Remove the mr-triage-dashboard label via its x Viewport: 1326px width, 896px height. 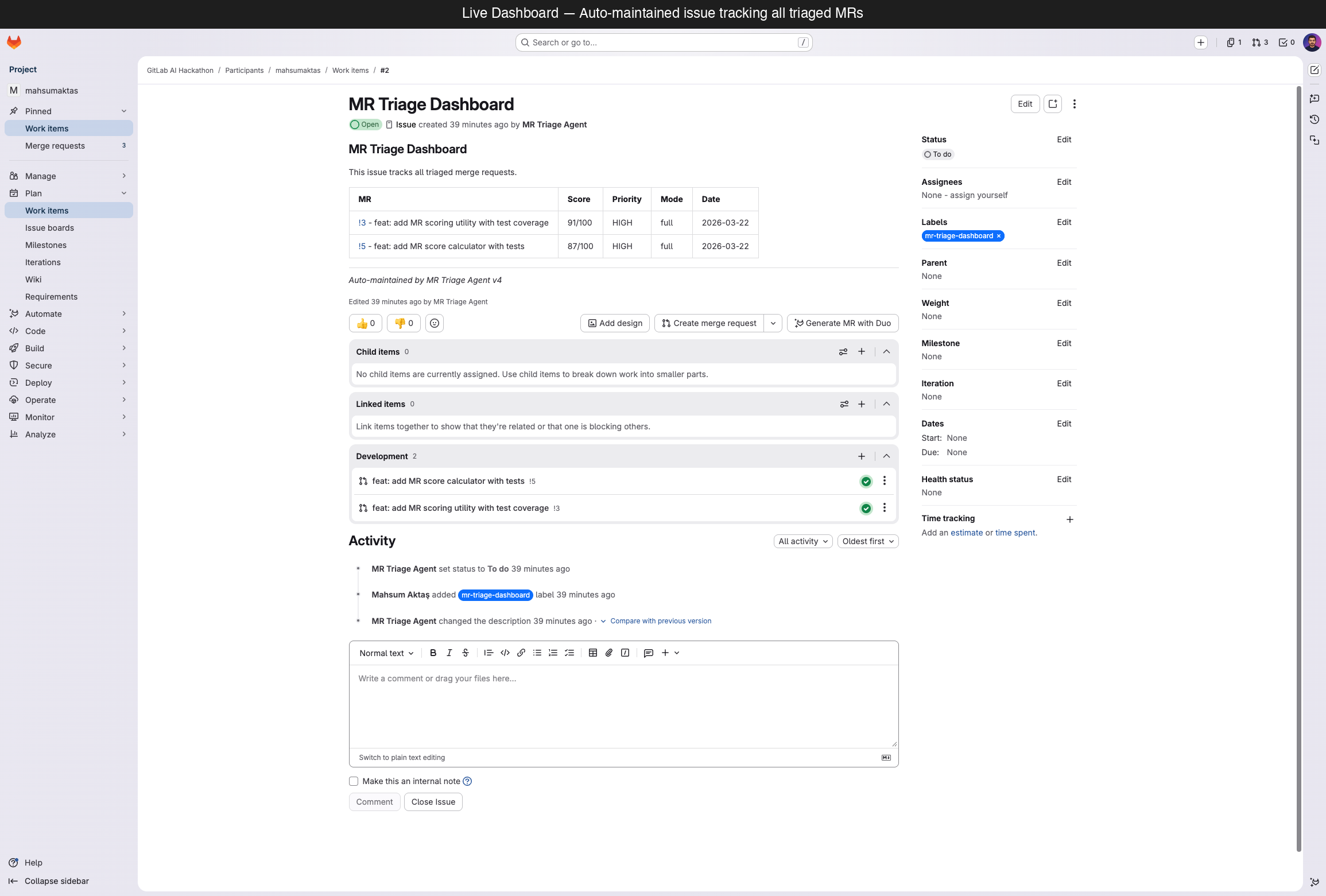[999, 236]
